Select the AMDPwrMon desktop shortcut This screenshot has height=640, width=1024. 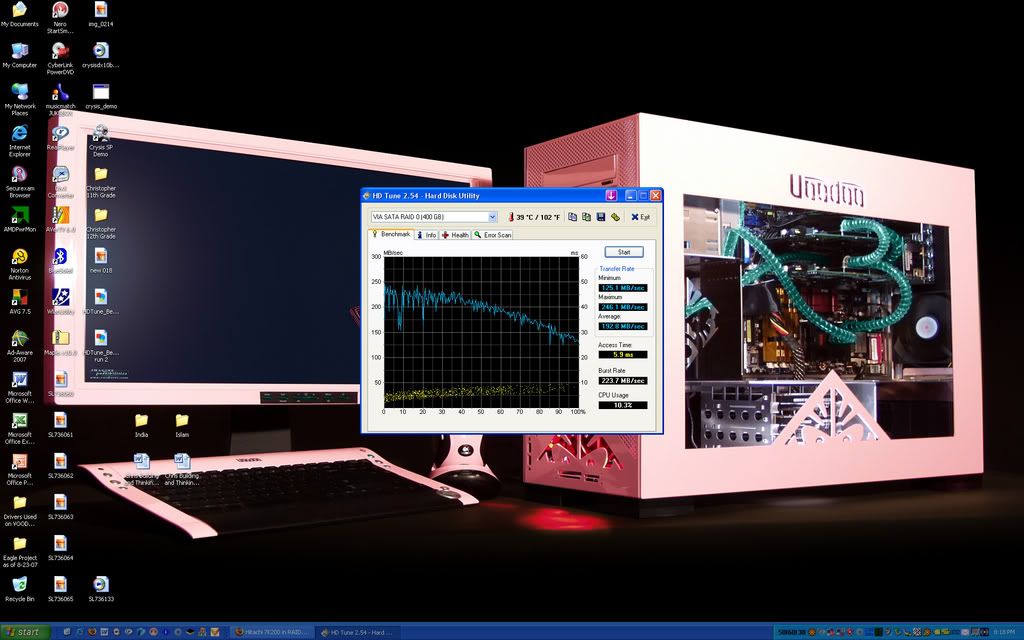point(20,220)
